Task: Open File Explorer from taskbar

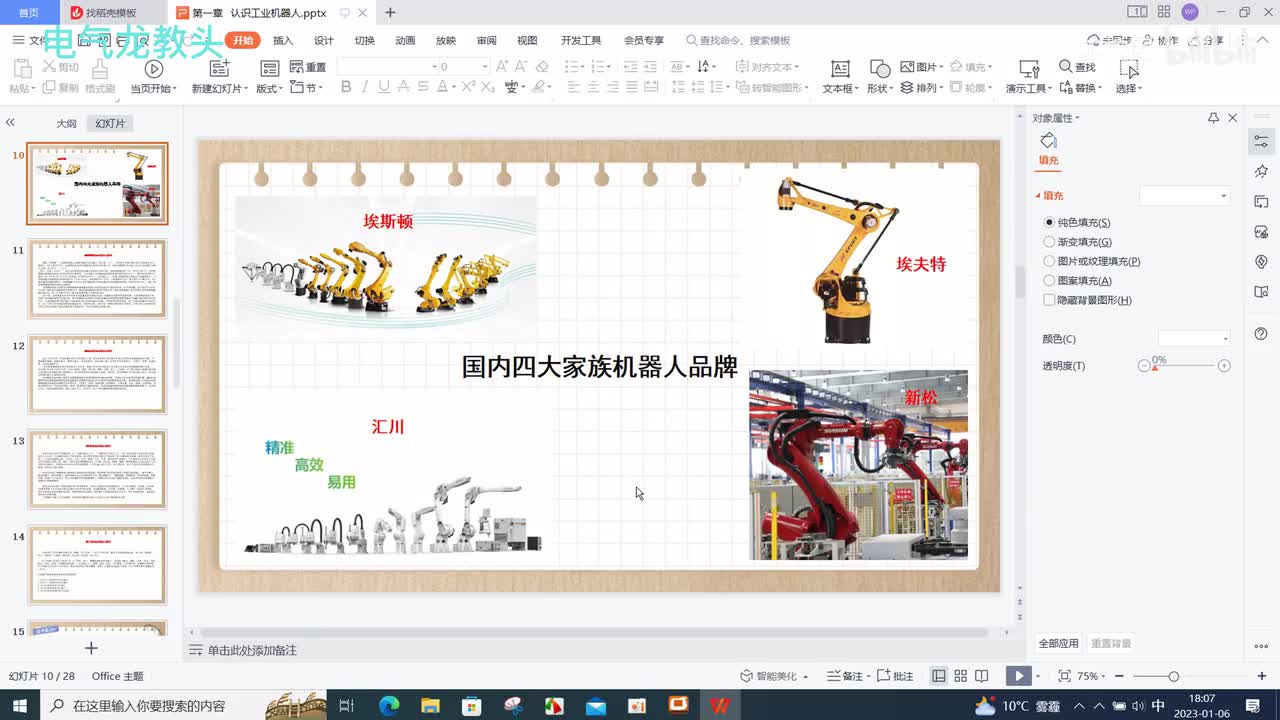Action: pyautogui.click(x=430, y=705)
